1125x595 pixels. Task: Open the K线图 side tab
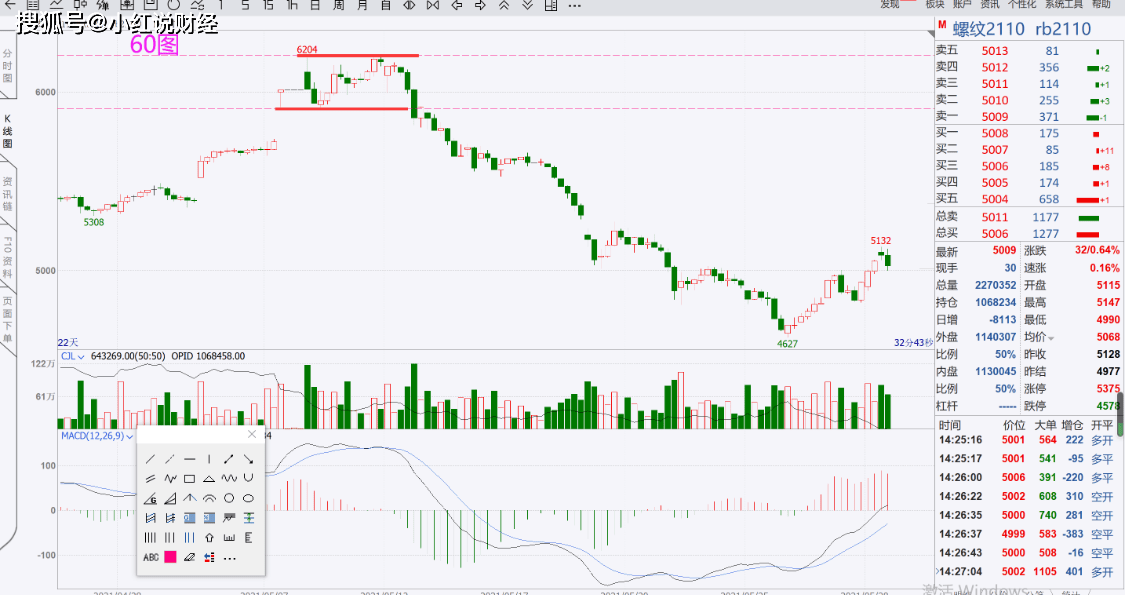8,131
